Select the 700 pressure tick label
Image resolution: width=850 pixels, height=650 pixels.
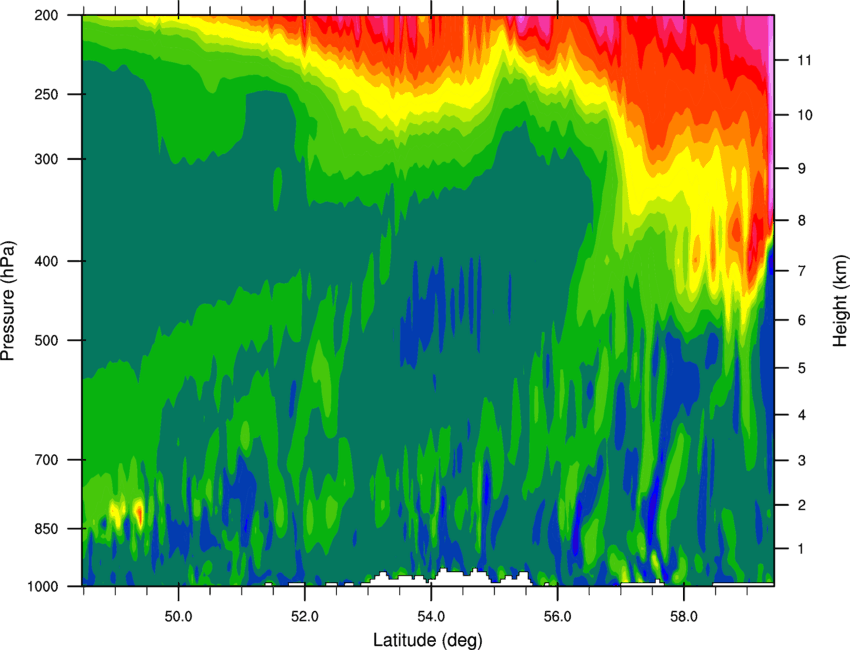(x=47, y=460)
